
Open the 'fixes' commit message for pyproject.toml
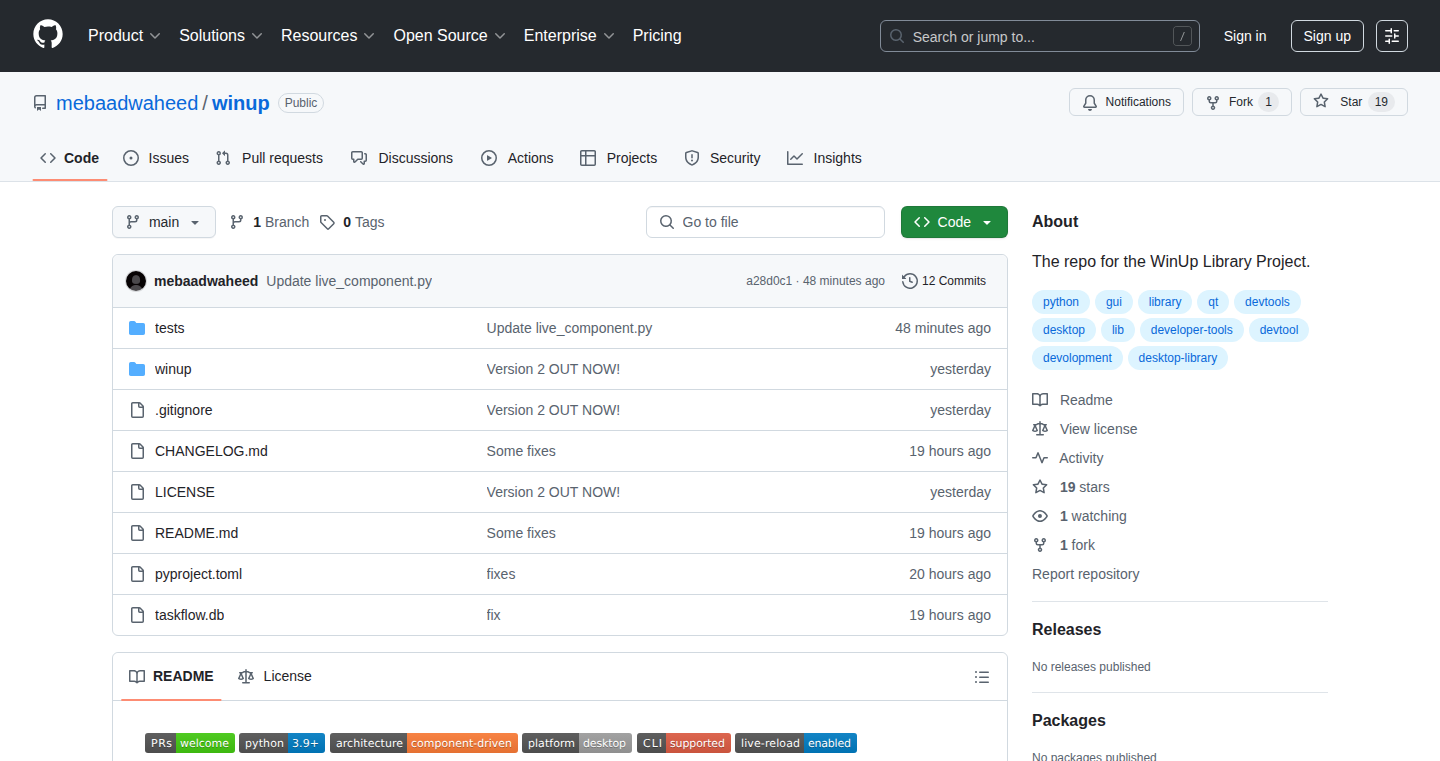(501, 574)
